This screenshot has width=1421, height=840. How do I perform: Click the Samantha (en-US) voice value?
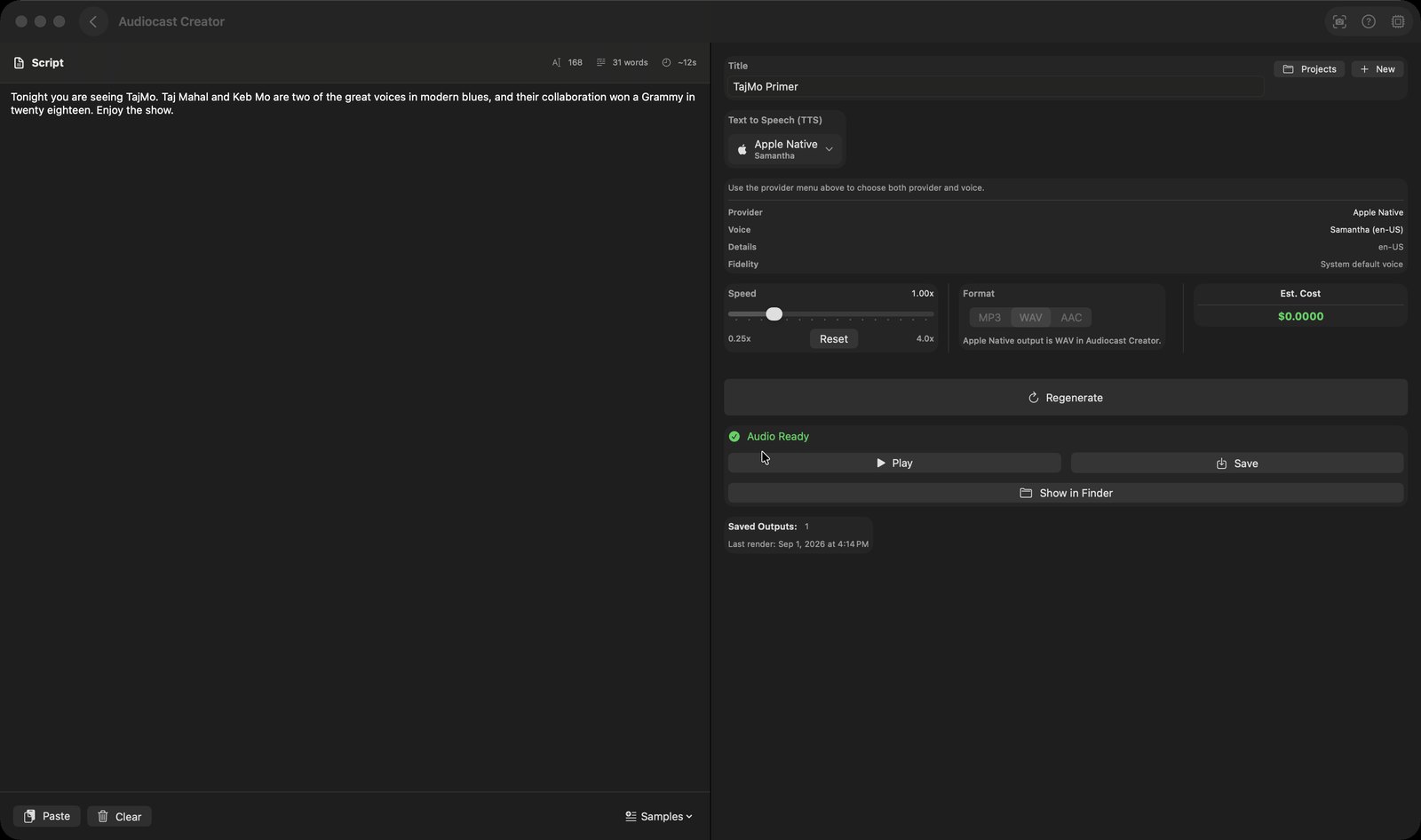click(1367, 230)
